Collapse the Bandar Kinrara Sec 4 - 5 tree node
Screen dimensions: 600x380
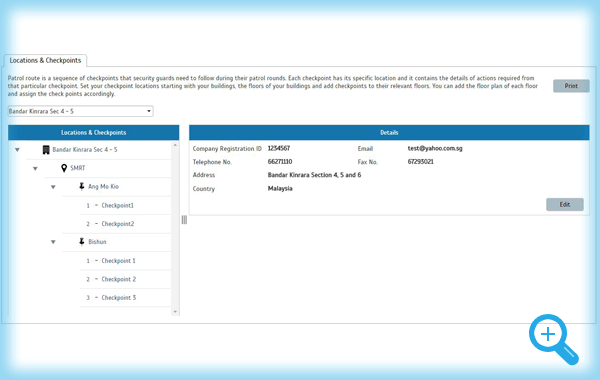click(x=17, y=150)
